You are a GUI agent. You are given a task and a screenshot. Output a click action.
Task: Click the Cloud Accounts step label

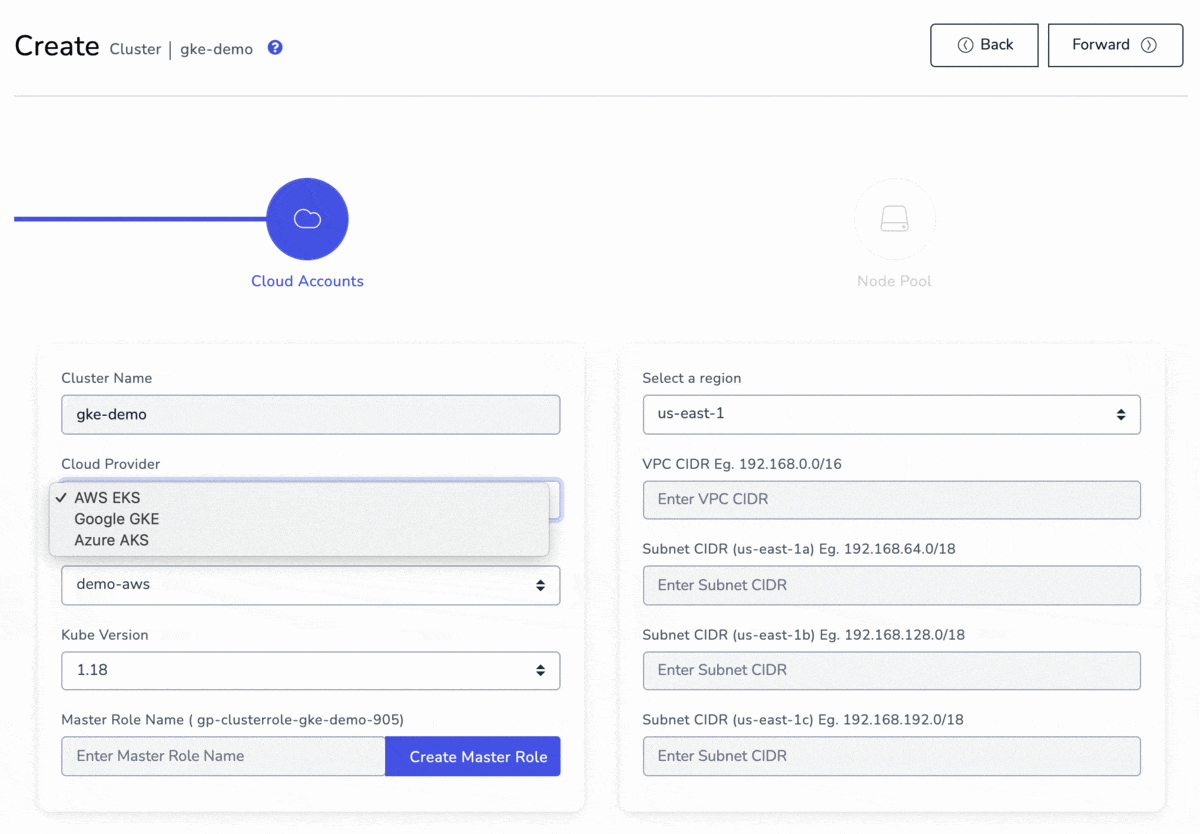point(307,281)
